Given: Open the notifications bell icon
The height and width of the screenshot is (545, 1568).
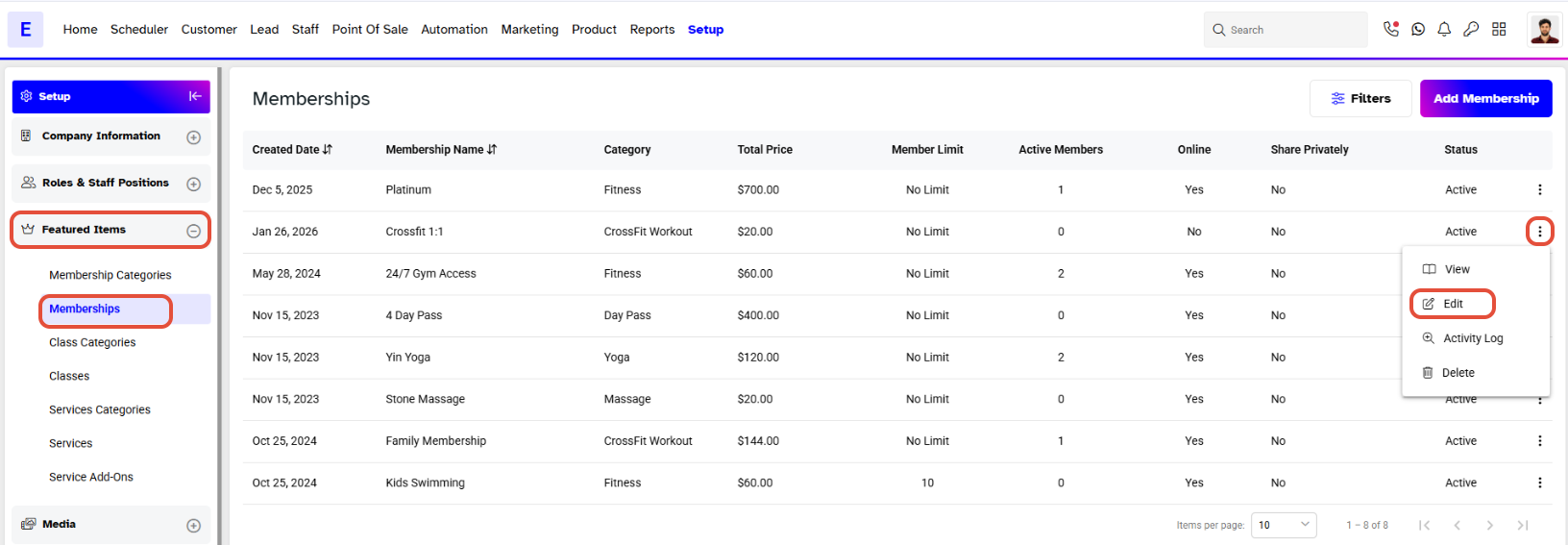Looking at the screenshot, I should tap(1444, 30).
